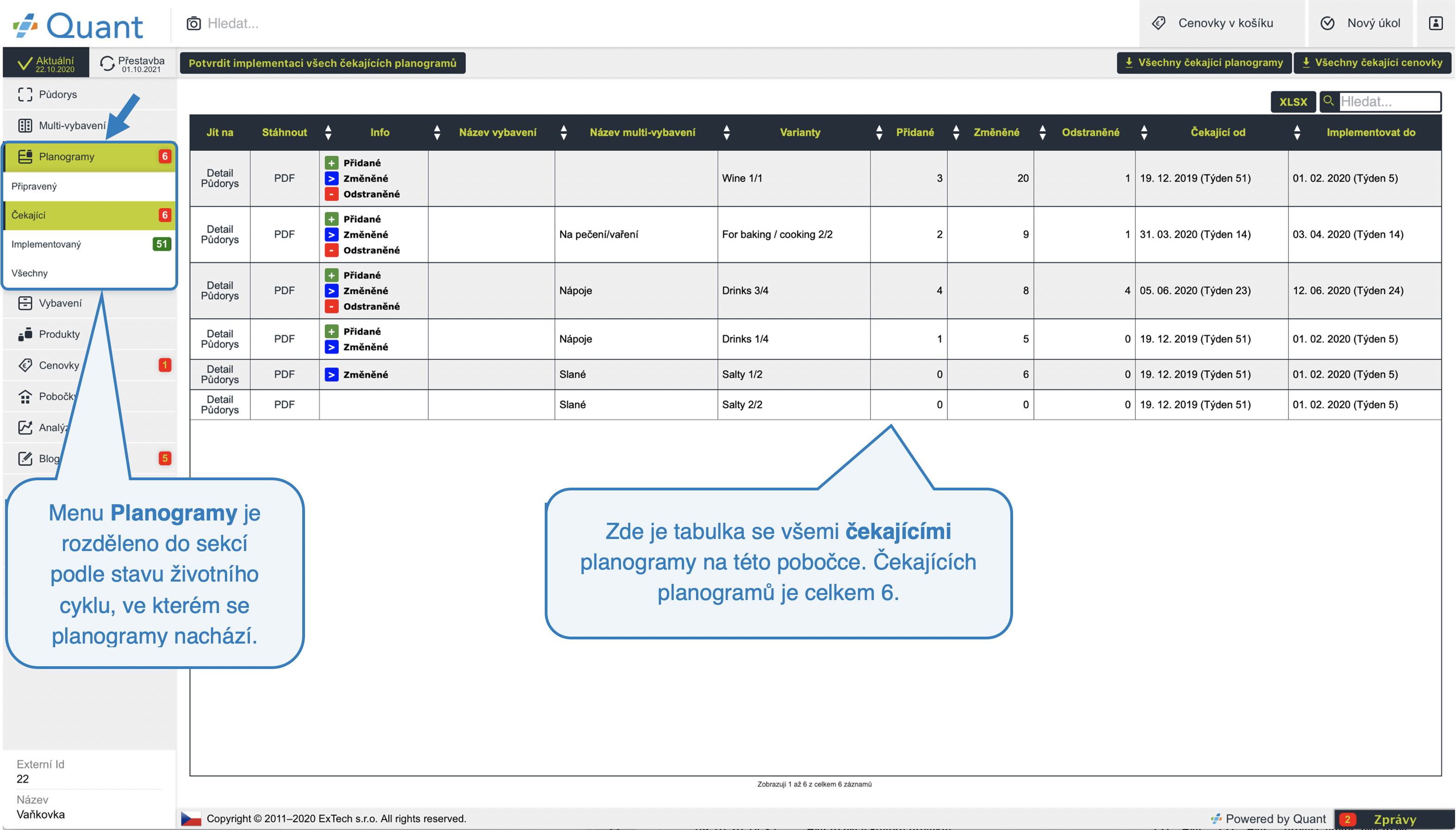Click the table search Hledat field

pos(1389,102)
